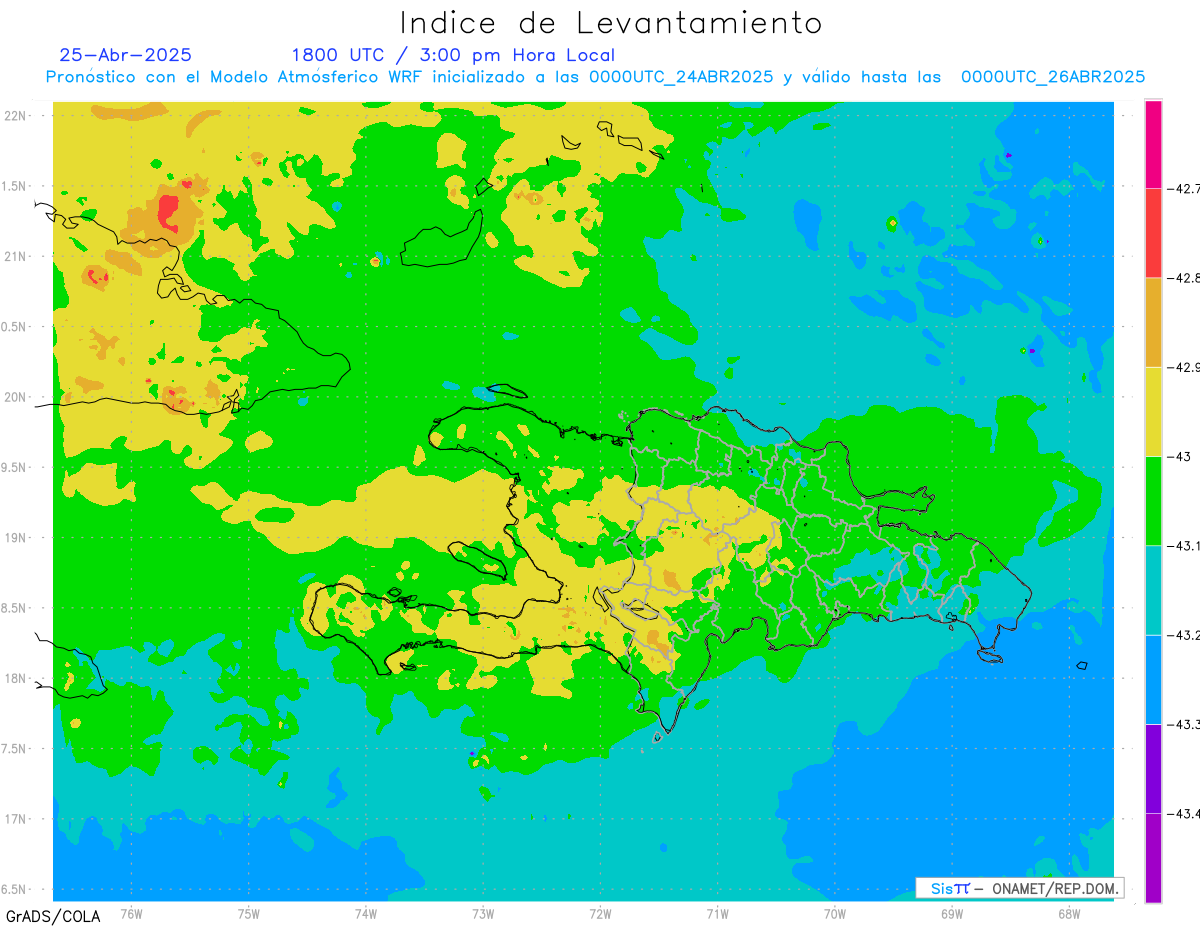Select the red swatch in the color legend

click(1153, 232)
